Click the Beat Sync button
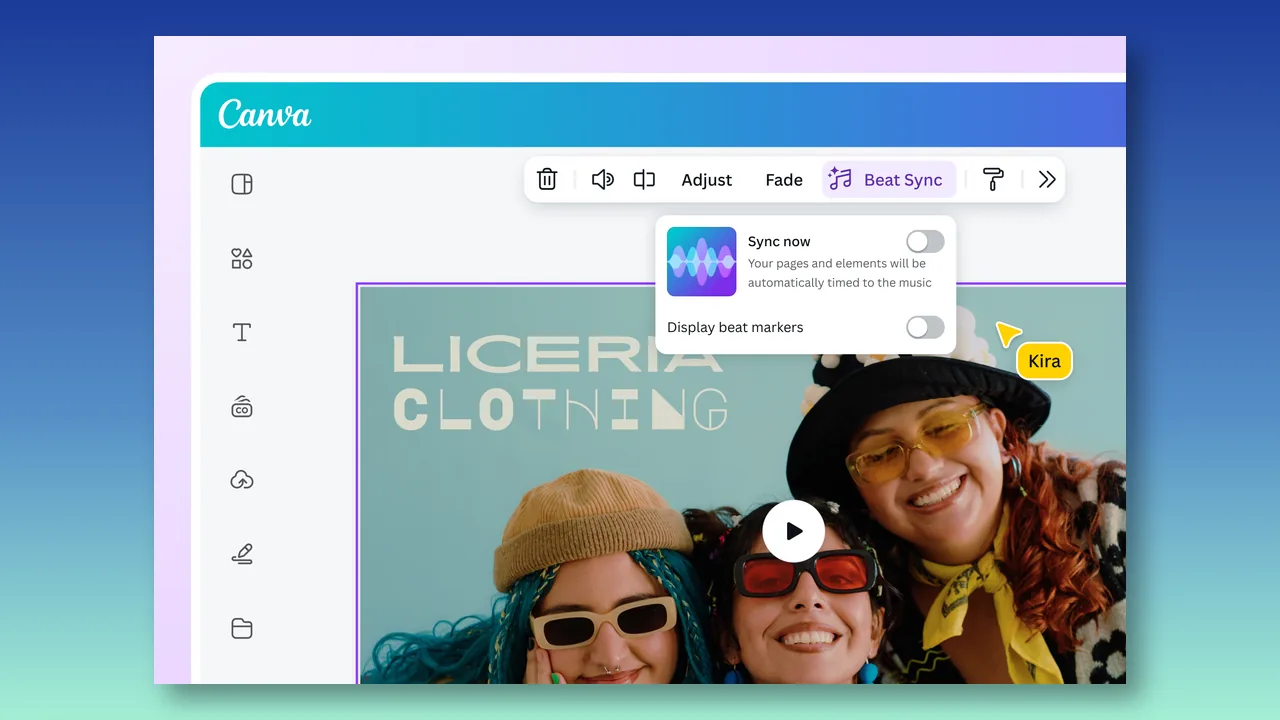The width and height of the screenshot is (1280, 720). point(889,180)
